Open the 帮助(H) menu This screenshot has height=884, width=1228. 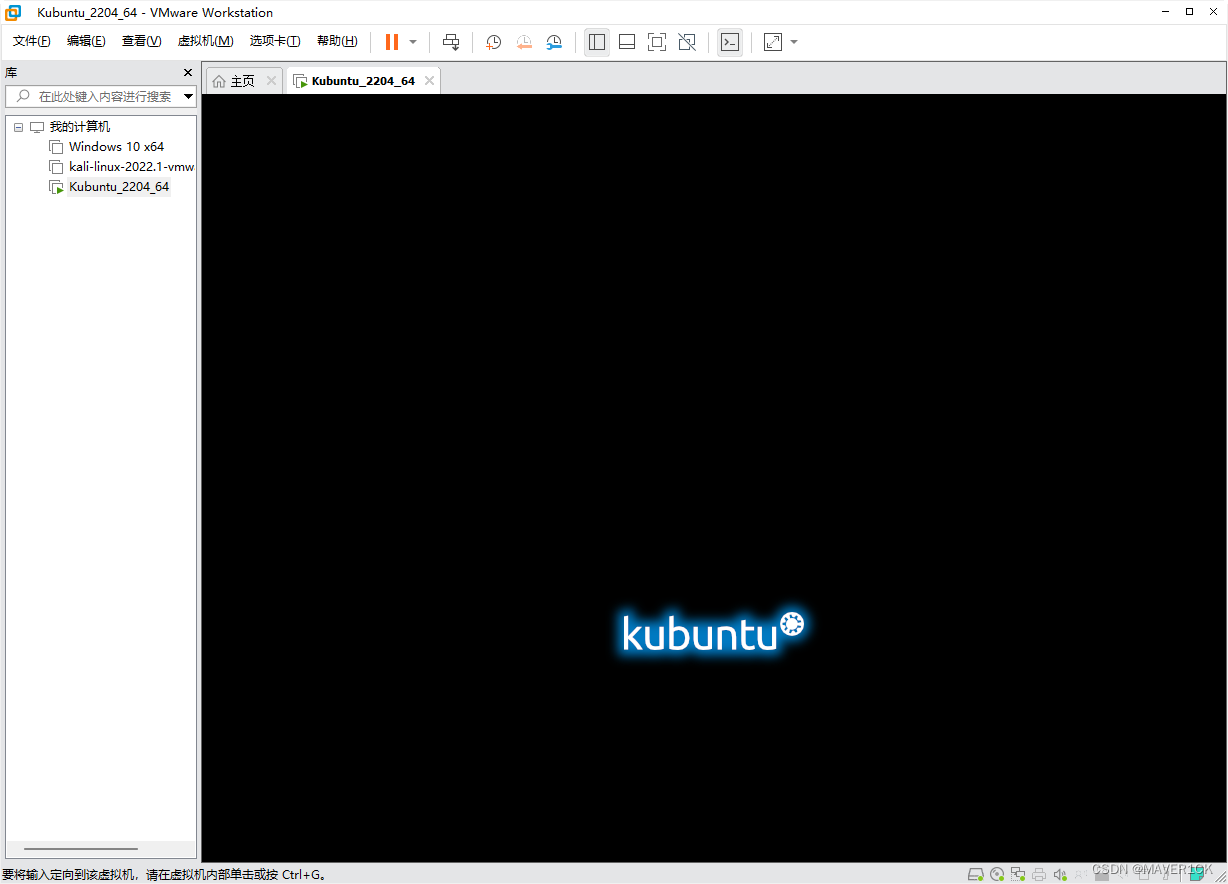click(x=337, y=41)
